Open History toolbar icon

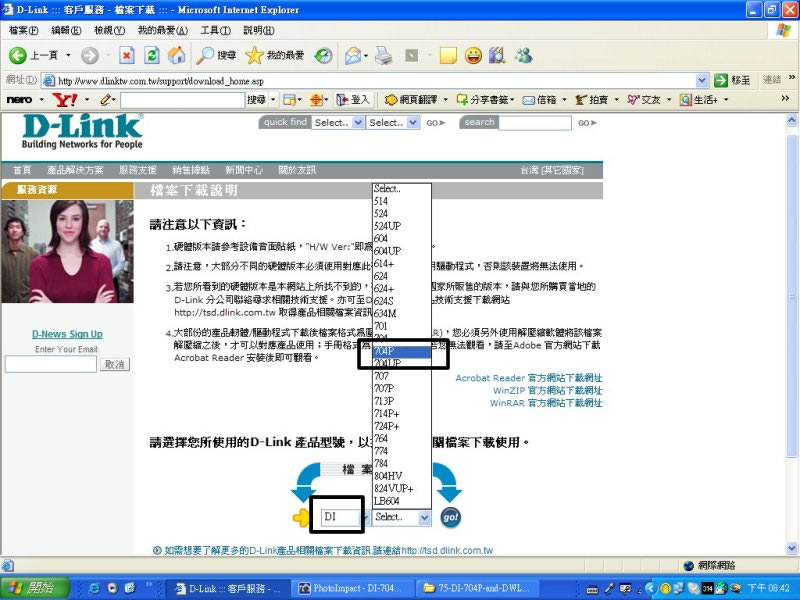point(323,55)
